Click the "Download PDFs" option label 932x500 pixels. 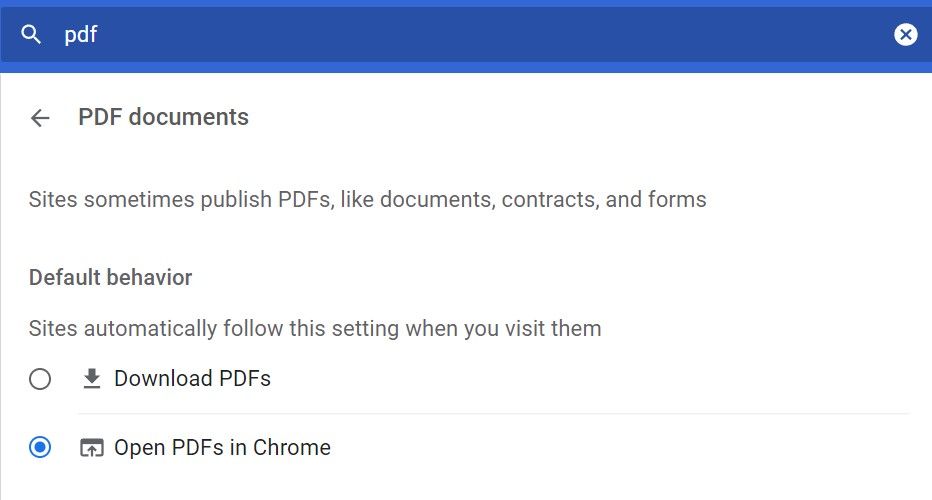pyautogui.click(x=192, y=379)
